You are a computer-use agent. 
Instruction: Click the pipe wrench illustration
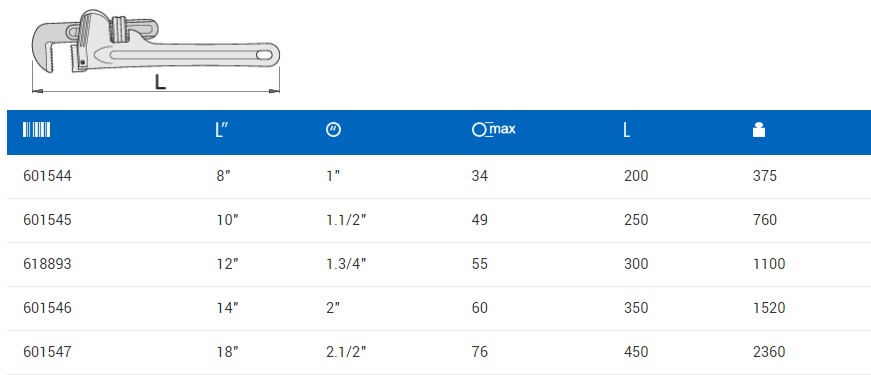(x=156, y=42)
